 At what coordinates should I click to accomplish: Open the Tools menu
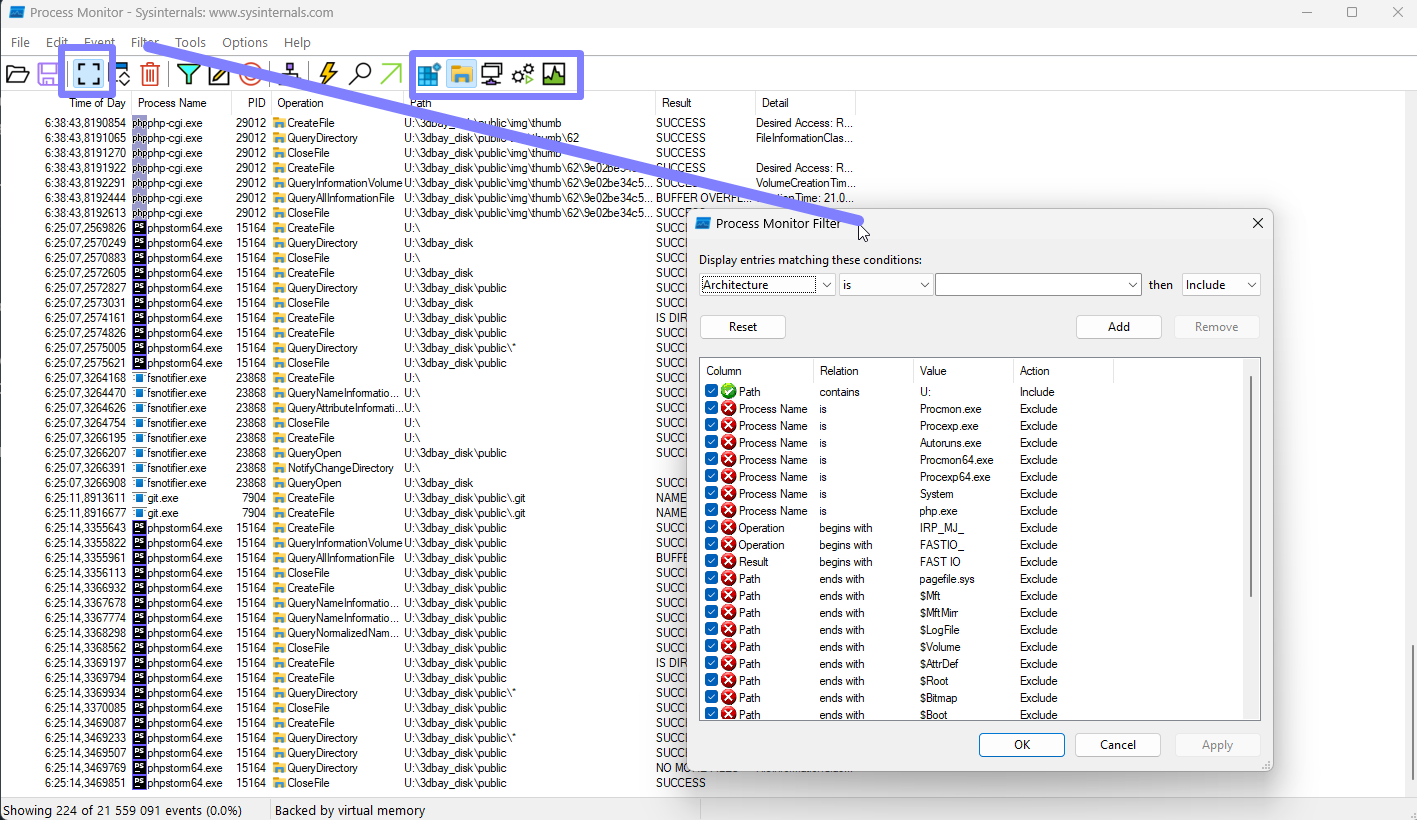190,43
